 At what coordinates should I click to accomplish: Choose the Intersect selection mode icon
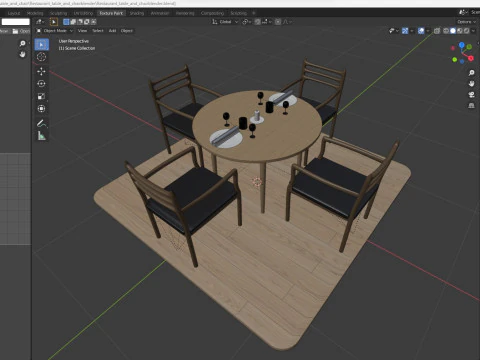(94, 22)
